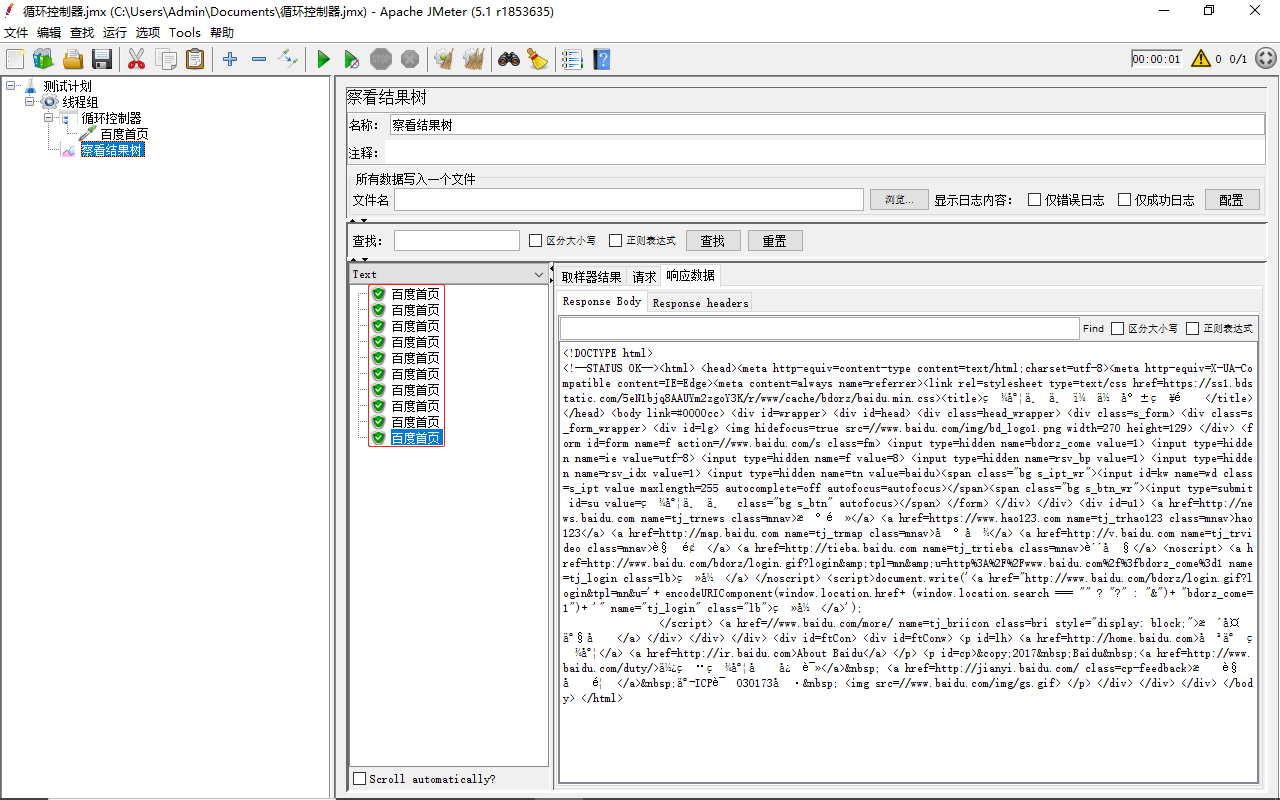Check 正则表达式 beside the Find button
The width and height of the screenshot is (1280, 800).
(x=1192, y=328)
